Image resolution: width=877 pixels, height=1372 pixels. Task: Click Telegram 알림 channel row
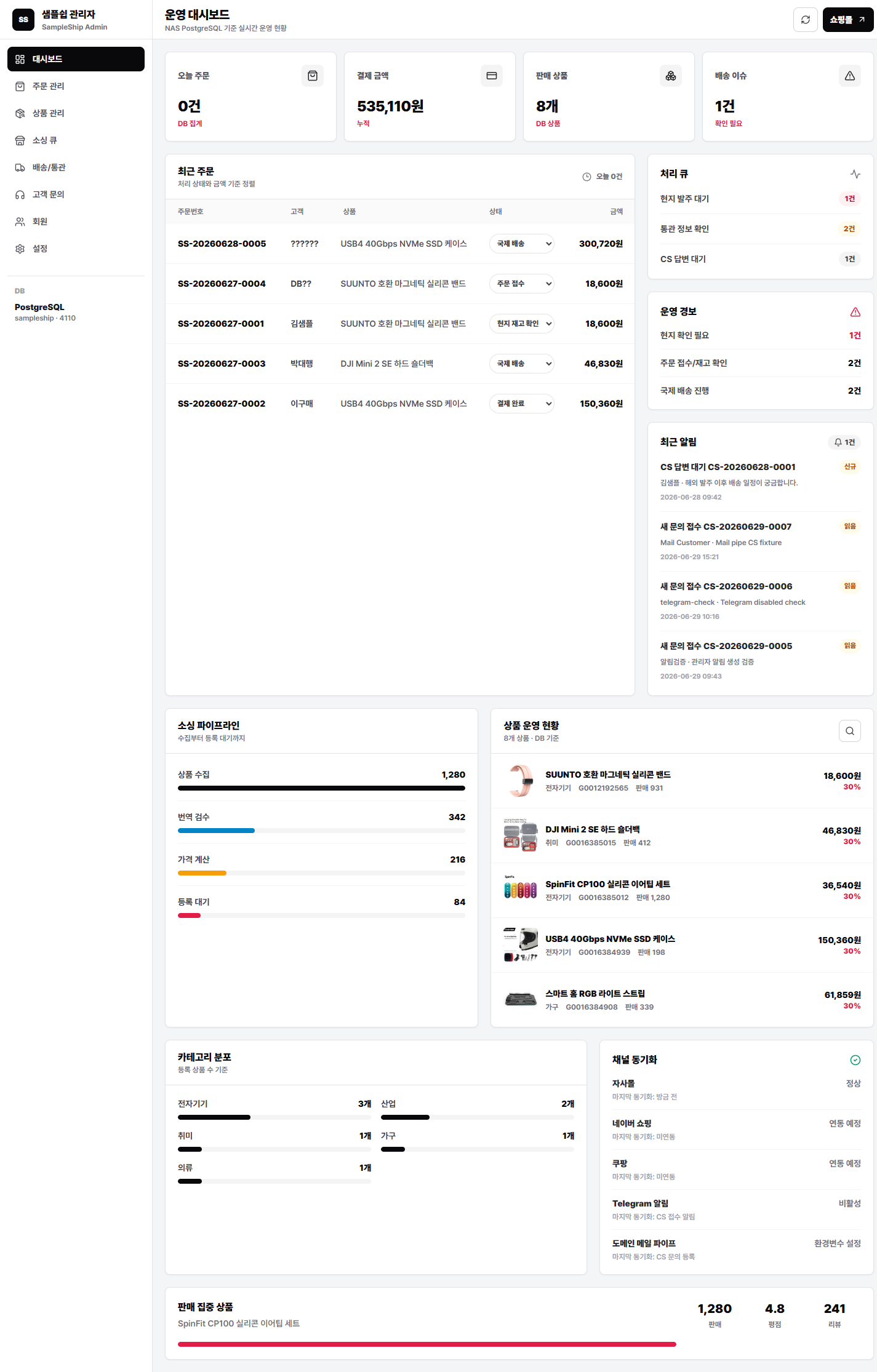pos(737,1210)
